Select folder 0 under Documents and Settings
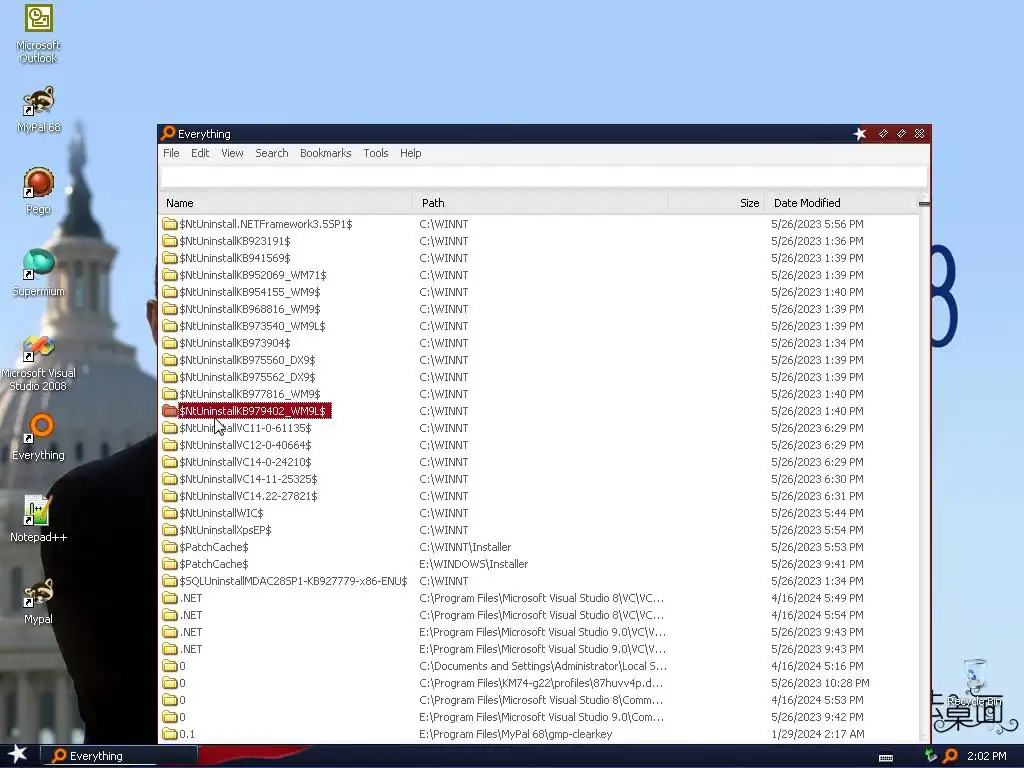 [539, 665]
